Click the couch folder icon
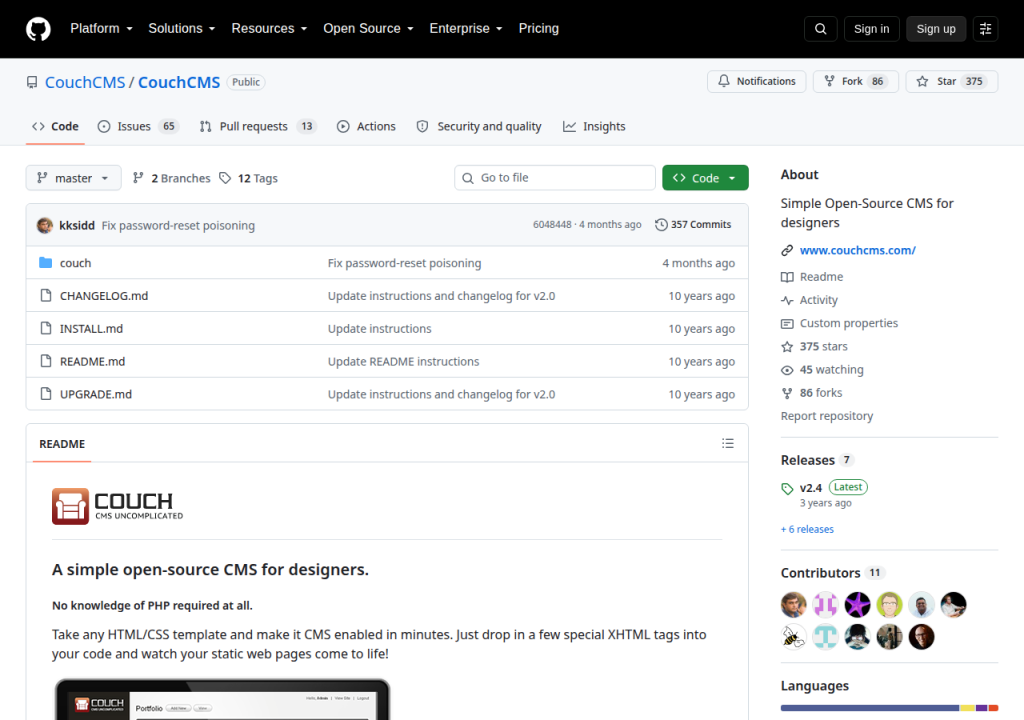The width and height of the screenshot is (1024, 720). 46,263
